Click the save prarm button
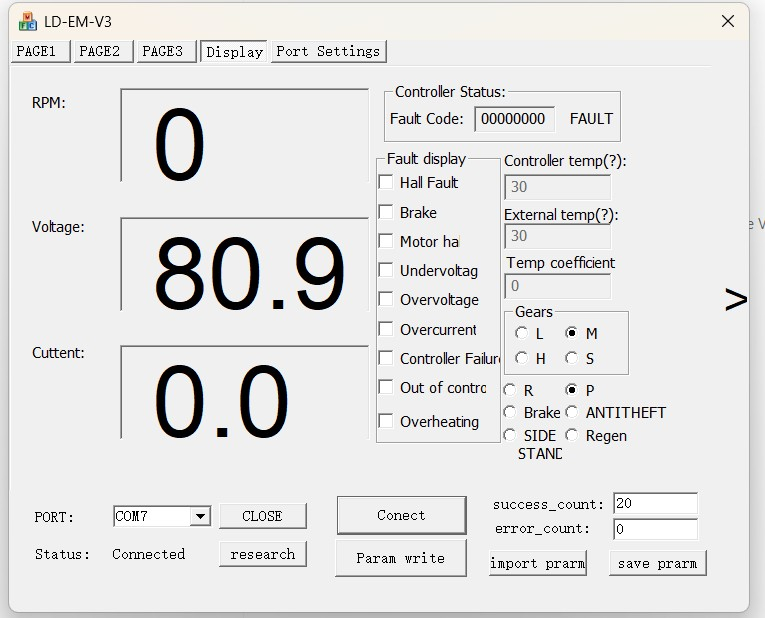765x618 pixels. click(x=657, y=563)
